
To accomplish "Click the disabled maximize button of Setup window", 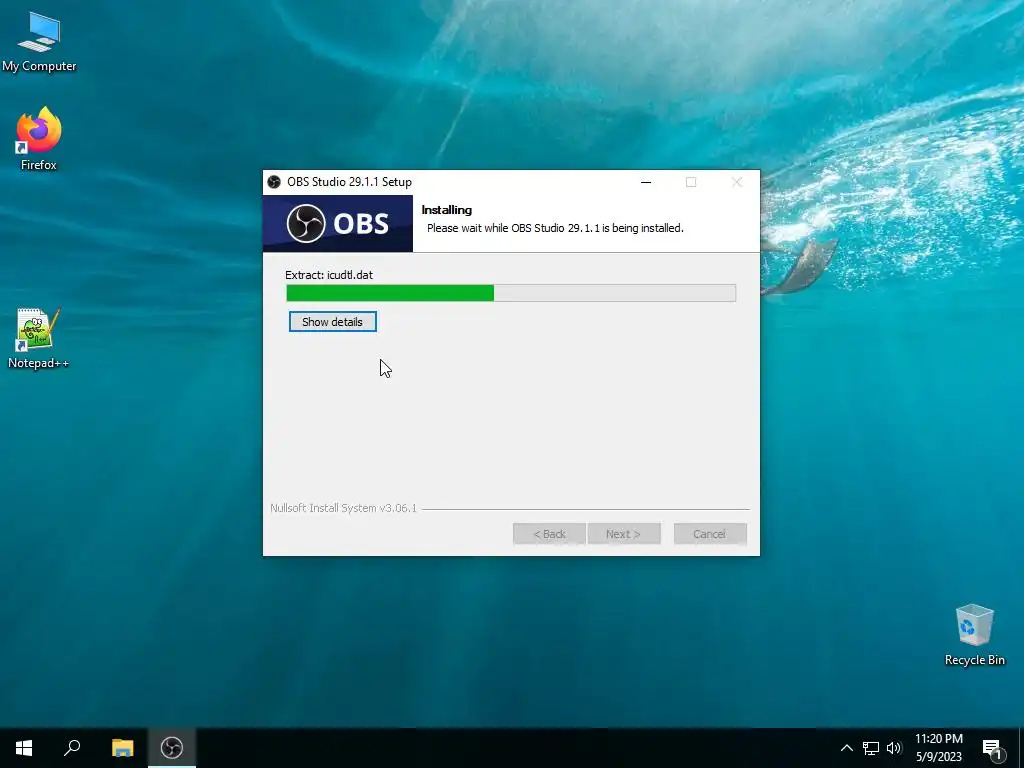I will [x=691, y=182].
